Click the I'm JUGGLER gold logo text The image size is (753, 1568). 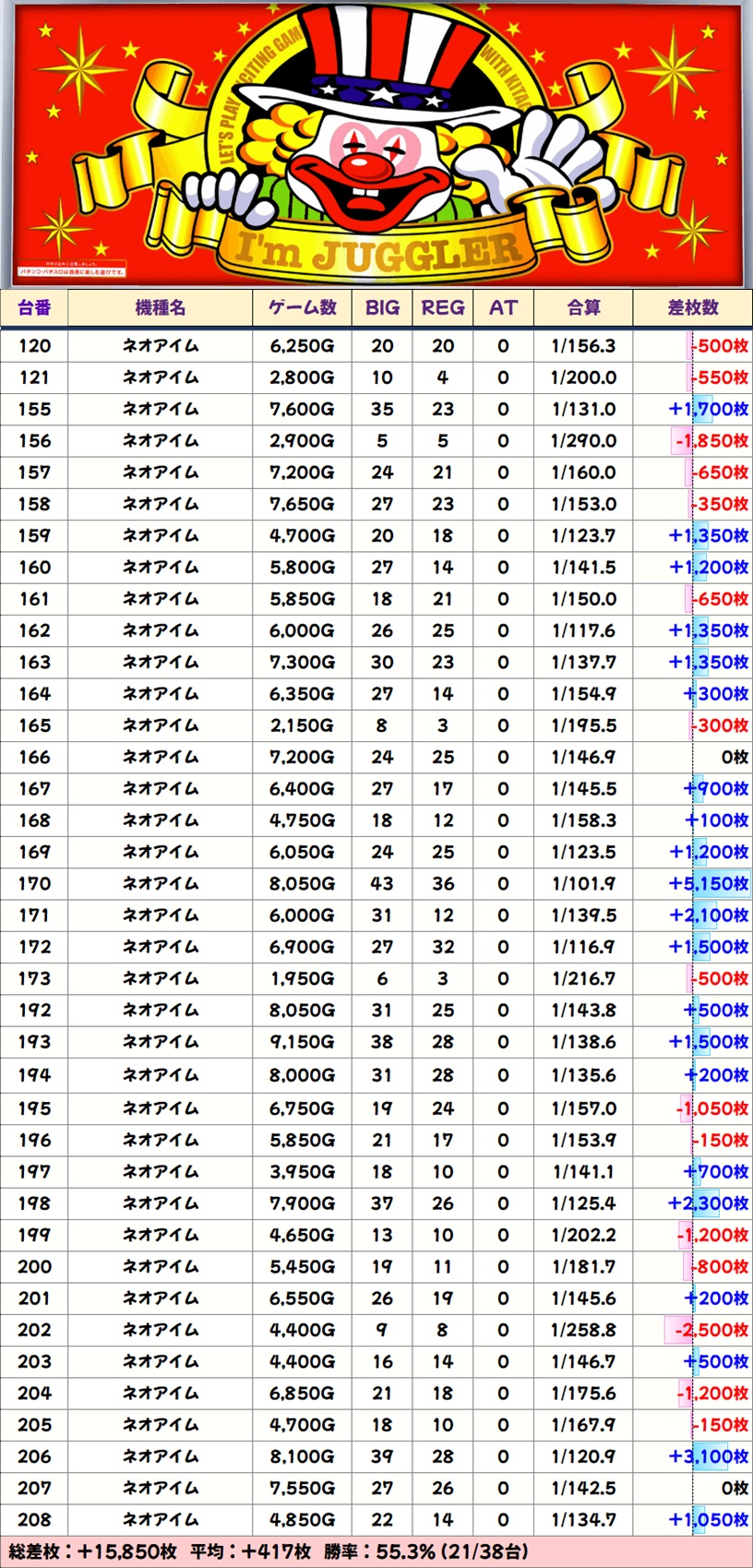click(378, 251)
